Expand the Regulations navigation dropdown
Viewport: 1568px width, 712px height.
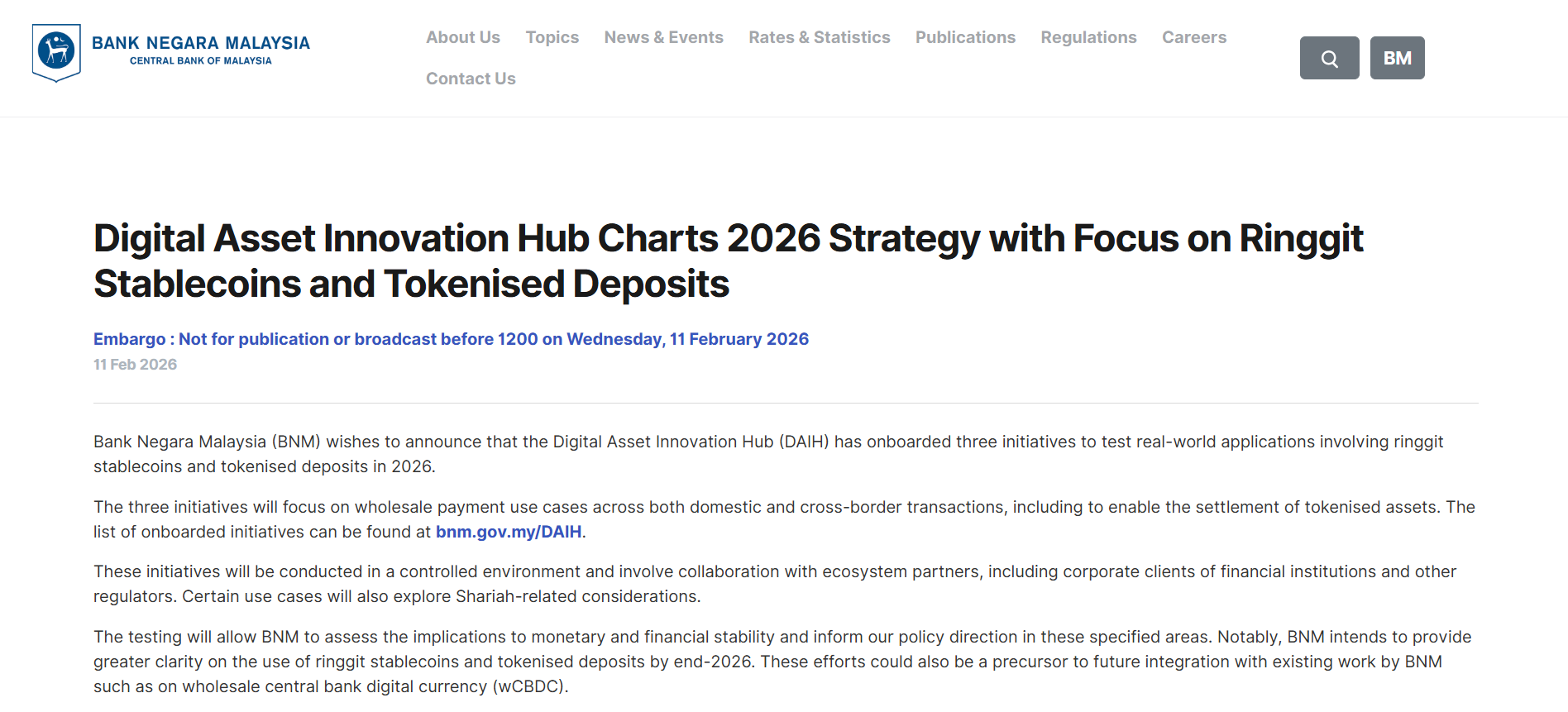point(1088,37)
